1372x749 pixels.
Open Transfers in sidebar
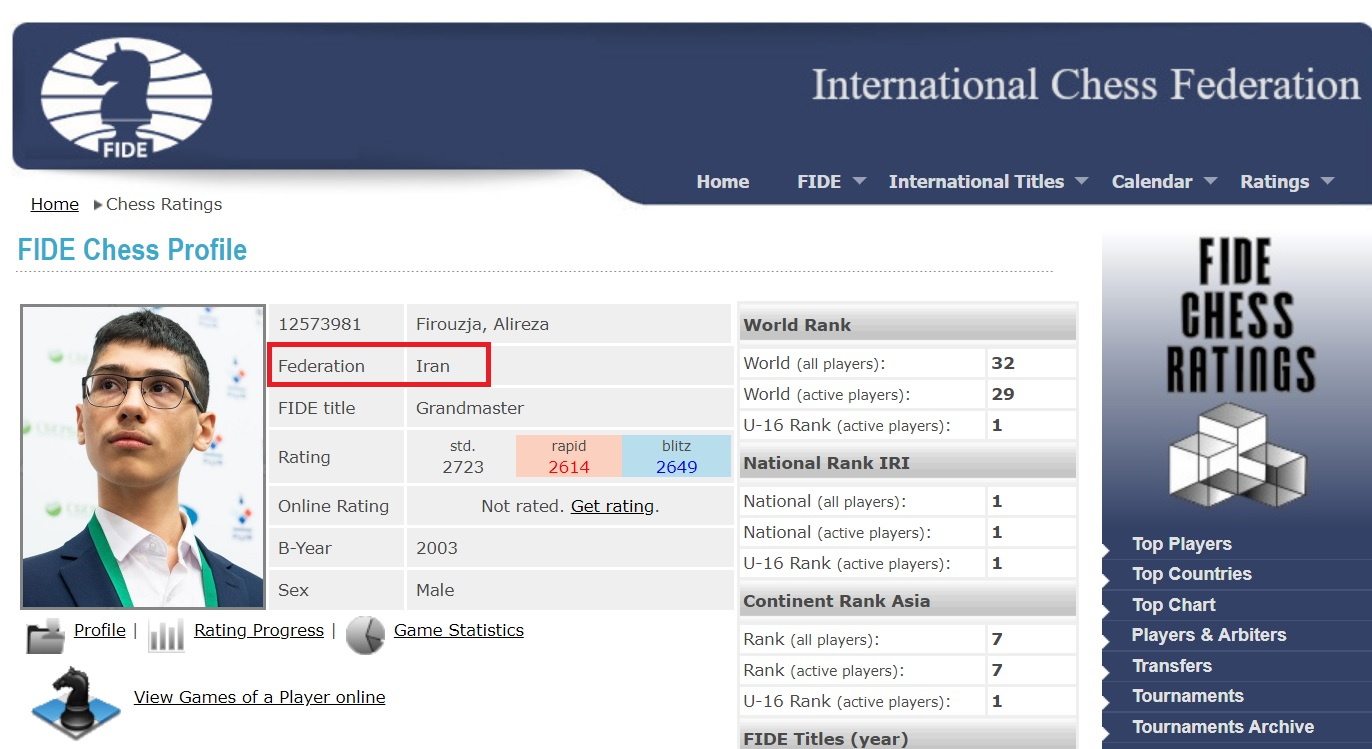pos(1171,666)
